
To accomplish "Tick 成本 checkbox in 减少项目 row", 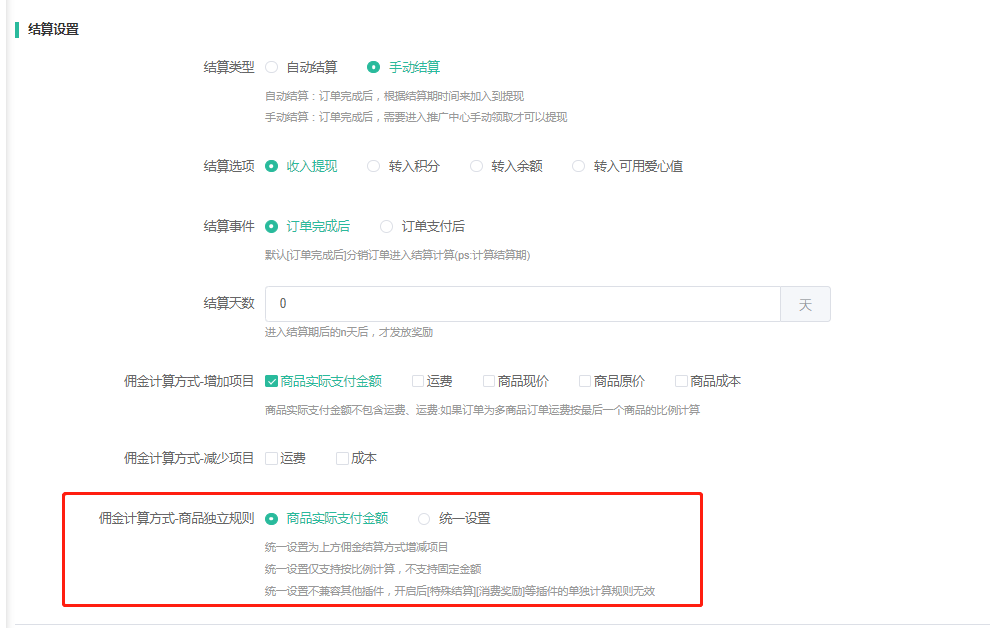I will pos(342,458).
